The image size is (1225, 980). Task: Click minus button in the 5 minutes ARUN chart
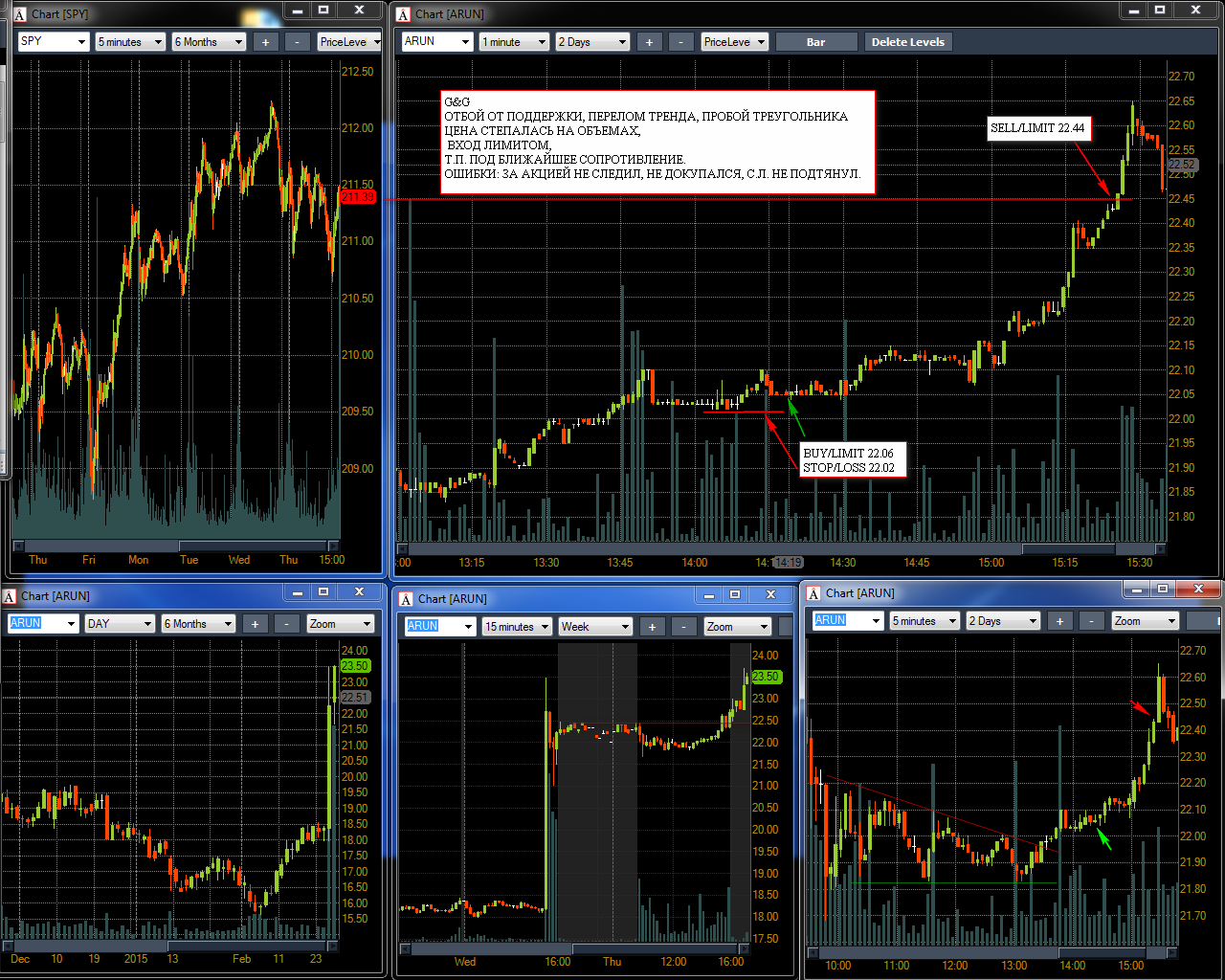click(1092, 620)
